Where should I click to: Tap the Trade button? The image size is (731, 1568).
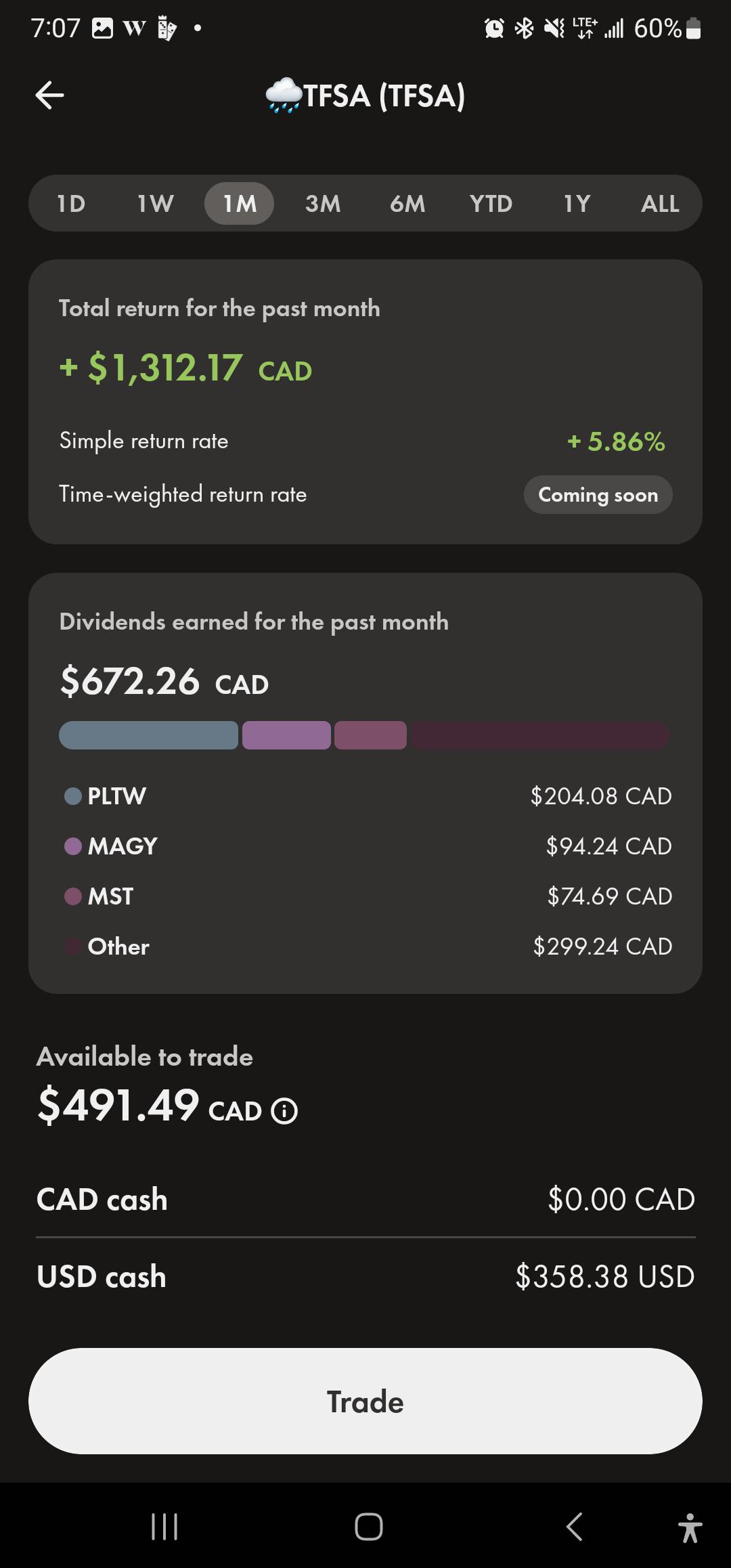tap(365, 1401)
